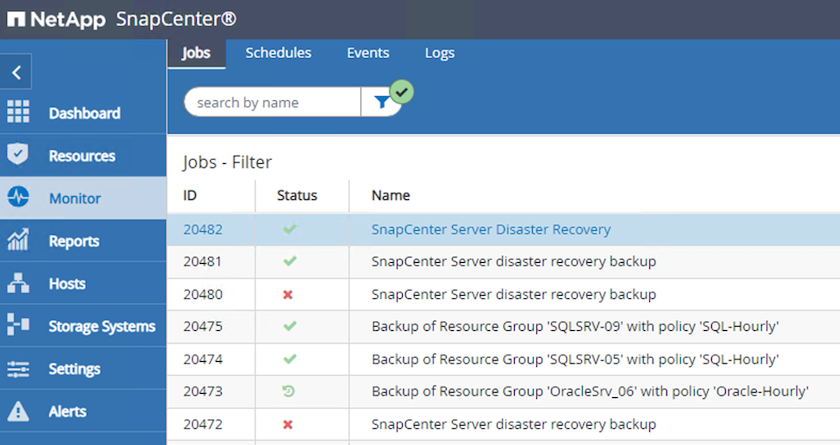Click success checkmark for job 20482
Screen dimensions: 840x445
(x=290, y=229)
